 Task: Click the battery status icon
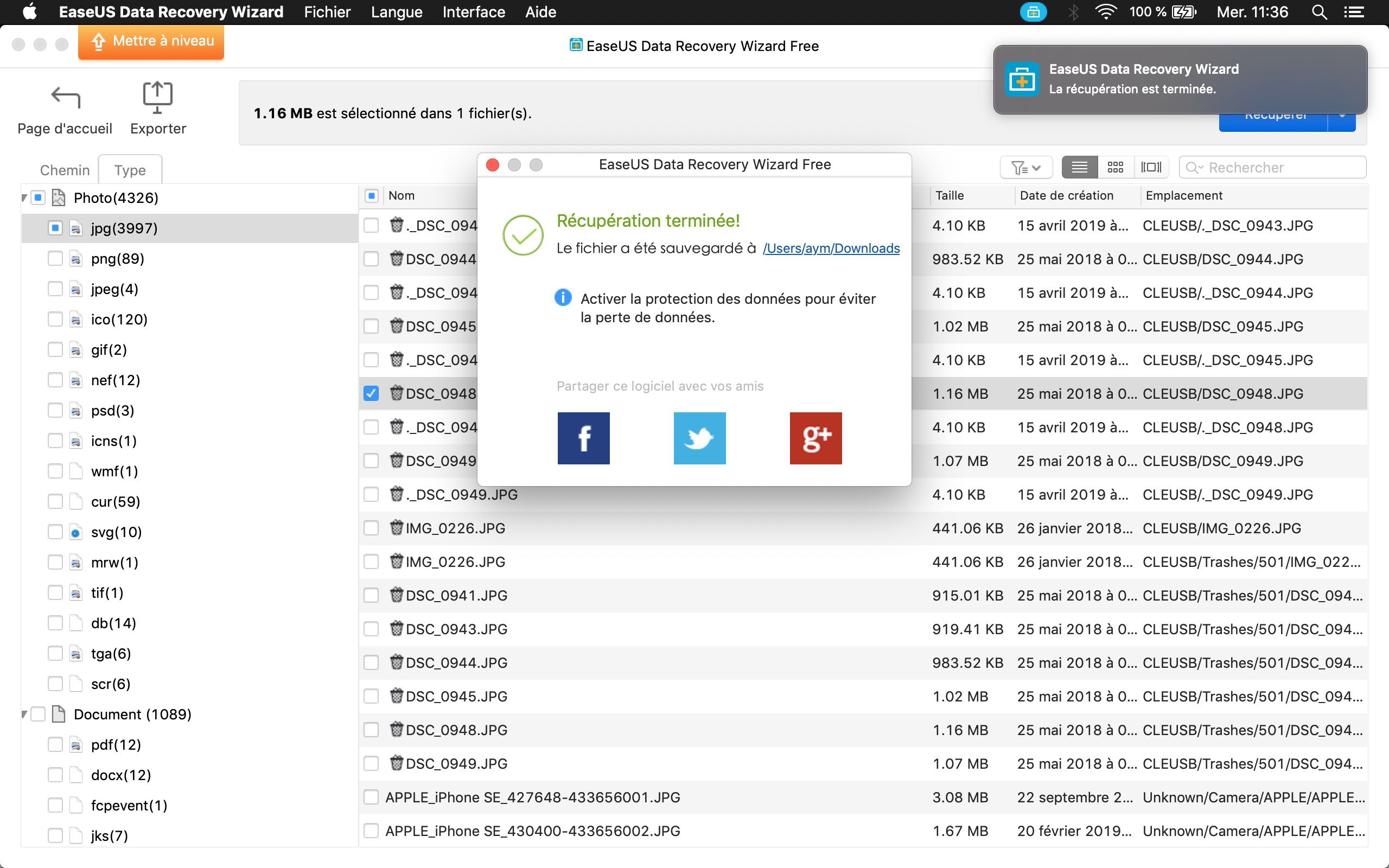(1183, 12)
